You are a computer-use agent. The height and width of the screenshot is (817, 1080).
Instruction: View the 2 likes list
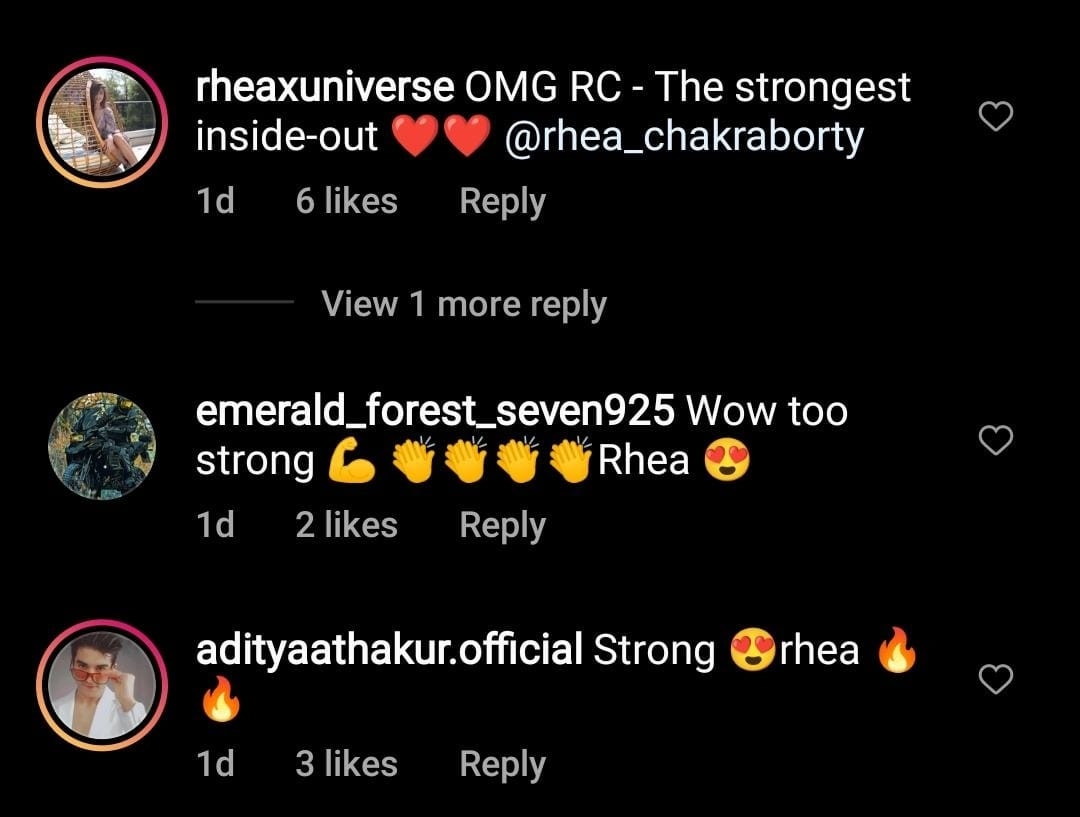click(346, 525)
